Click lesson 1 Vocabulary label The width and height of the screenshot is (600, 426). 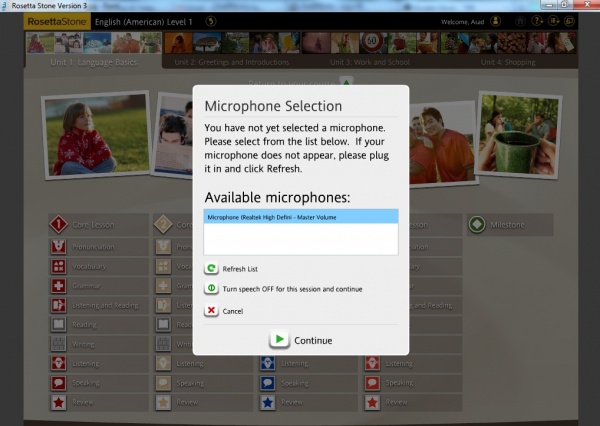pos(89,266)
